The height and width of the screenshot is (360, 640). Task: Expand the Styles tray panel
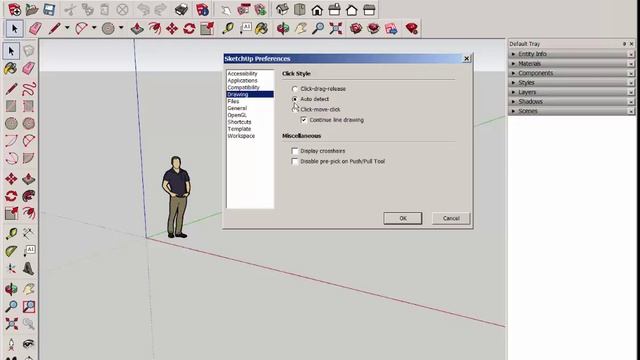[571, 82]
